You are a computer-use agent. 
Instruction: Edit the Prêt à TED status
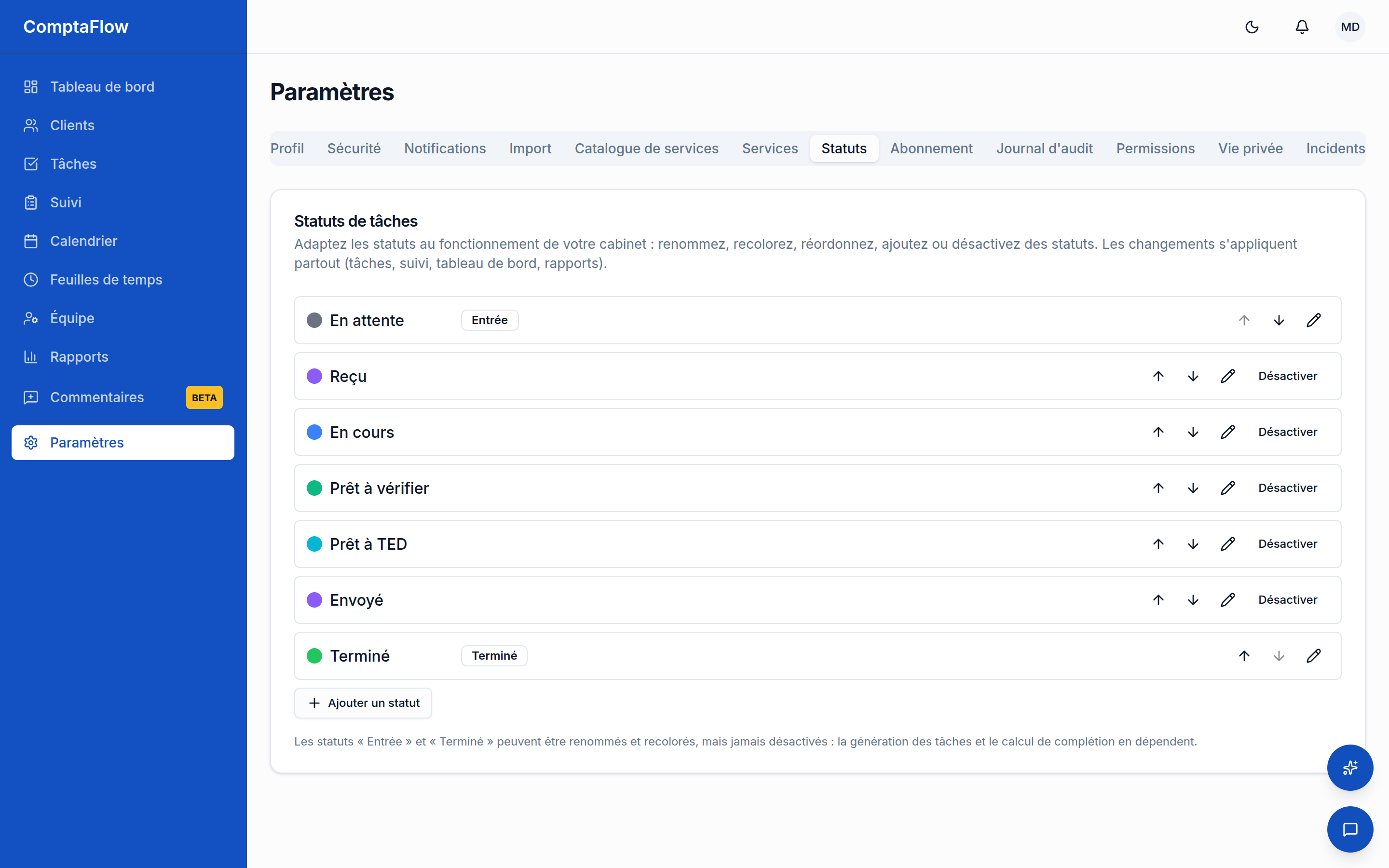click(x=1228, y=543)
